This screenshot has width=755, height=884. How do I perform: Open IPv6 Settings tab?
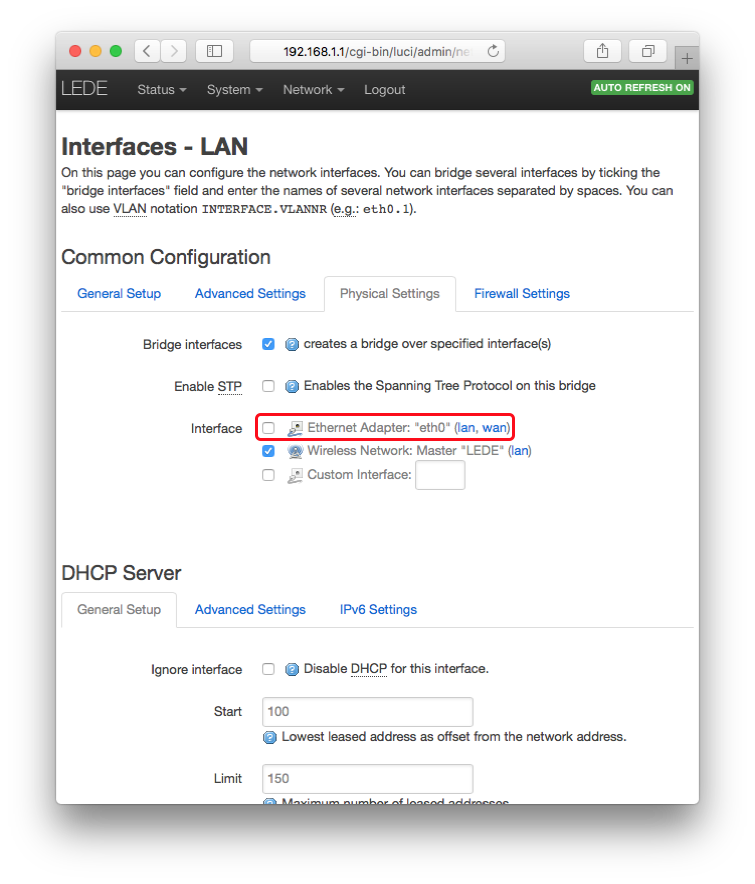pos(378,609)
